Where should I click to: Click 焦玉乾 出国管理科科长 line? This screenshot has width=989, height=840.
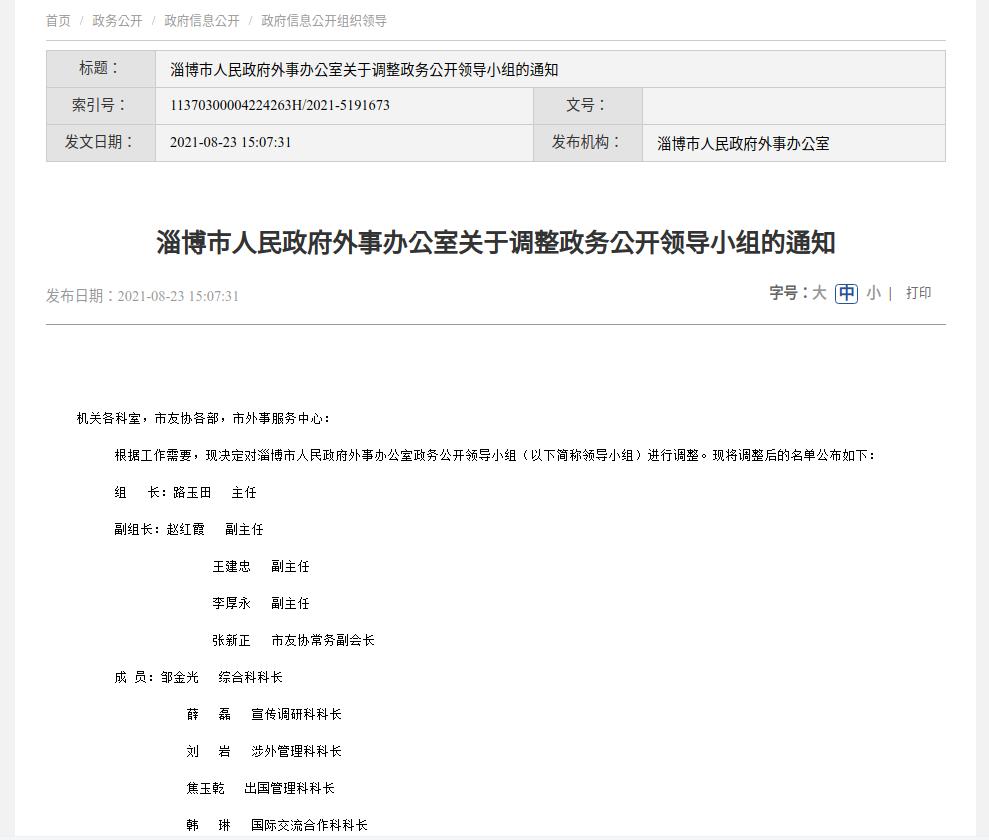[x=260, y=788]
